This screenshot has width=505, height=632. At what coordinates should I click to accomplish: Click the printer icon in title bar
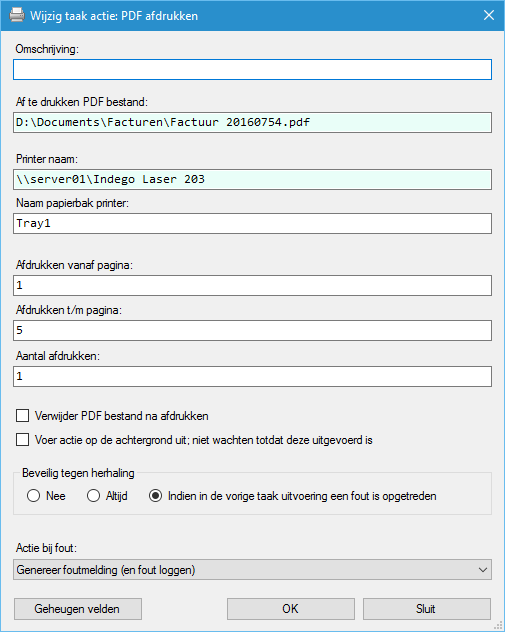pos(17,15)
